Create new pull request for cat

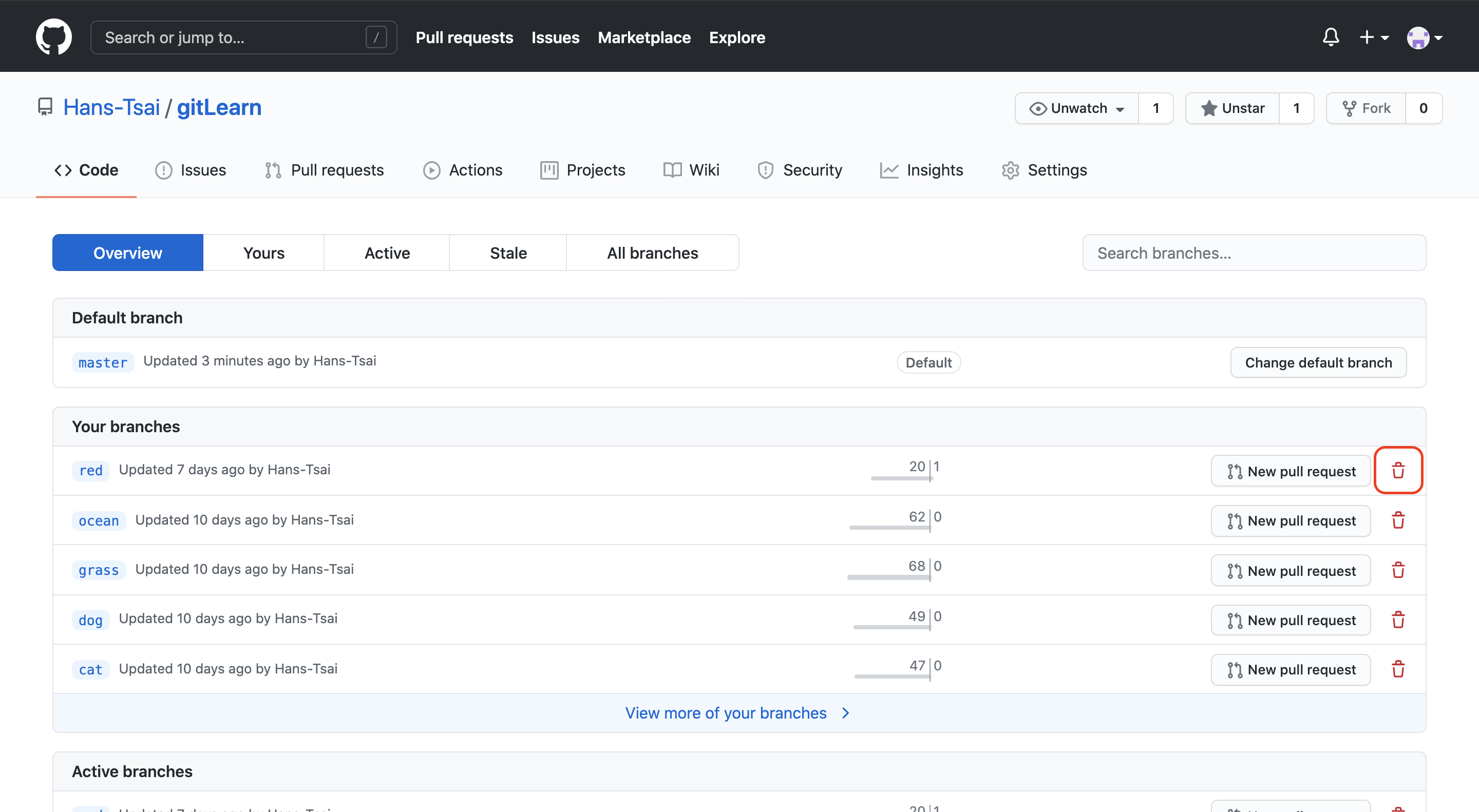[1291, 670]
